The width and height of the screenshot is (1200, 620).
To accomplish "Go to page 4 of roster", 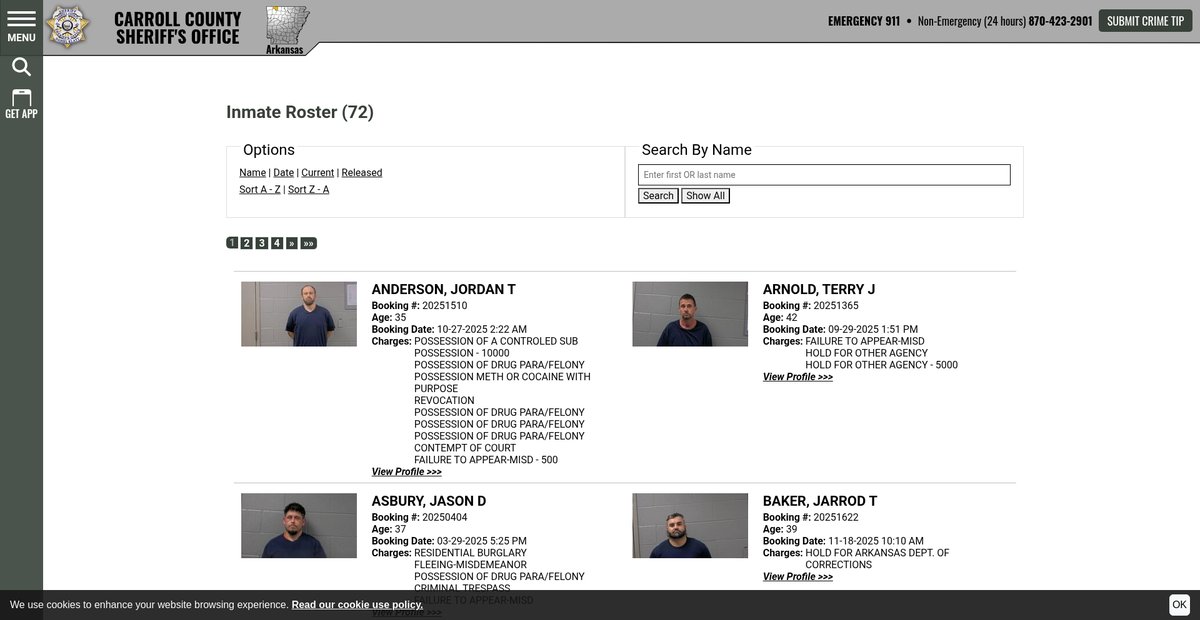I will click(277, 243).
